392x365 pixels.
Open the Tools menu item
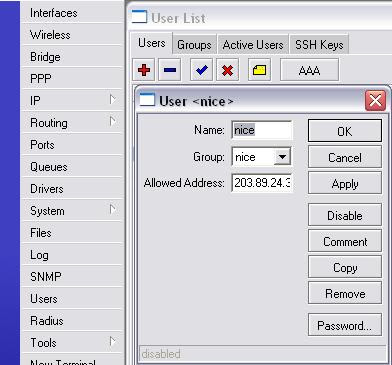point(72,342)
